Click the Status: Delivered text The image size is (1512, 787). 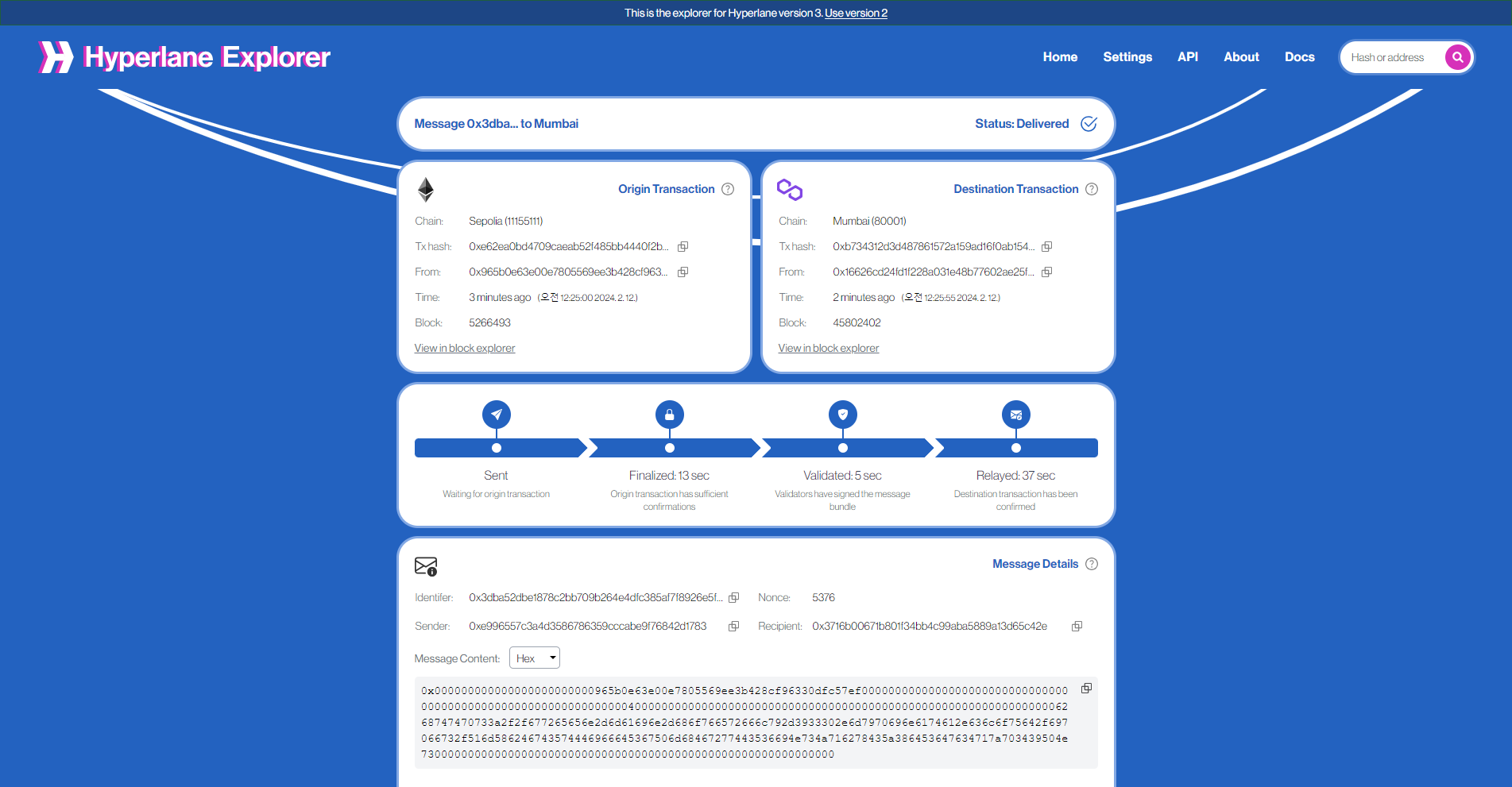[x=1022, y=124]
